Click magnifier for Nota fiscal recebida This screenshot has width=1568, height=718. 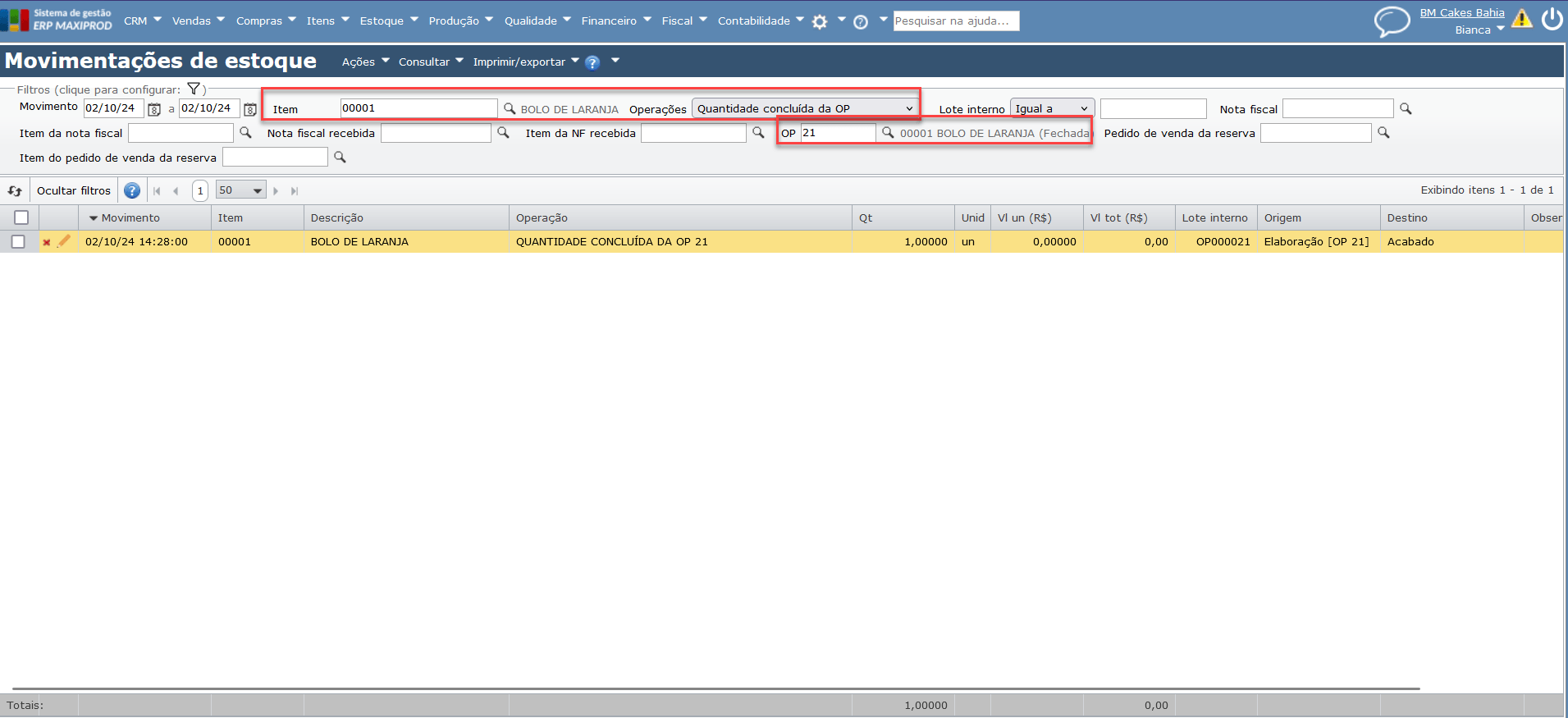tap(503, 132)
